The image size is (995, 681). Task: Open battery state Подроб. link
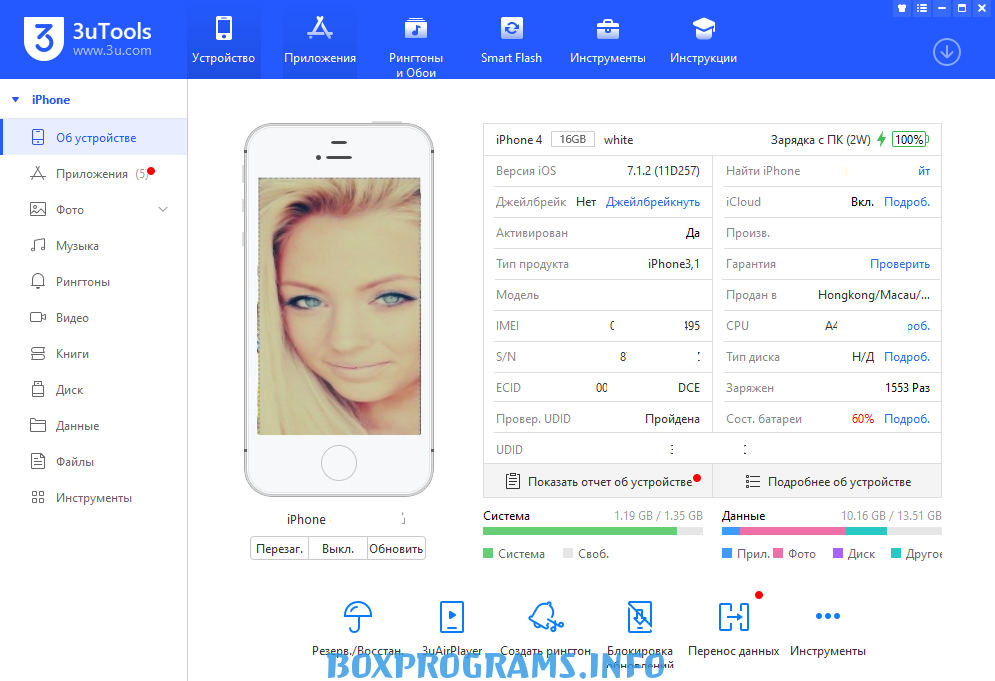click(x=907, y=419)
